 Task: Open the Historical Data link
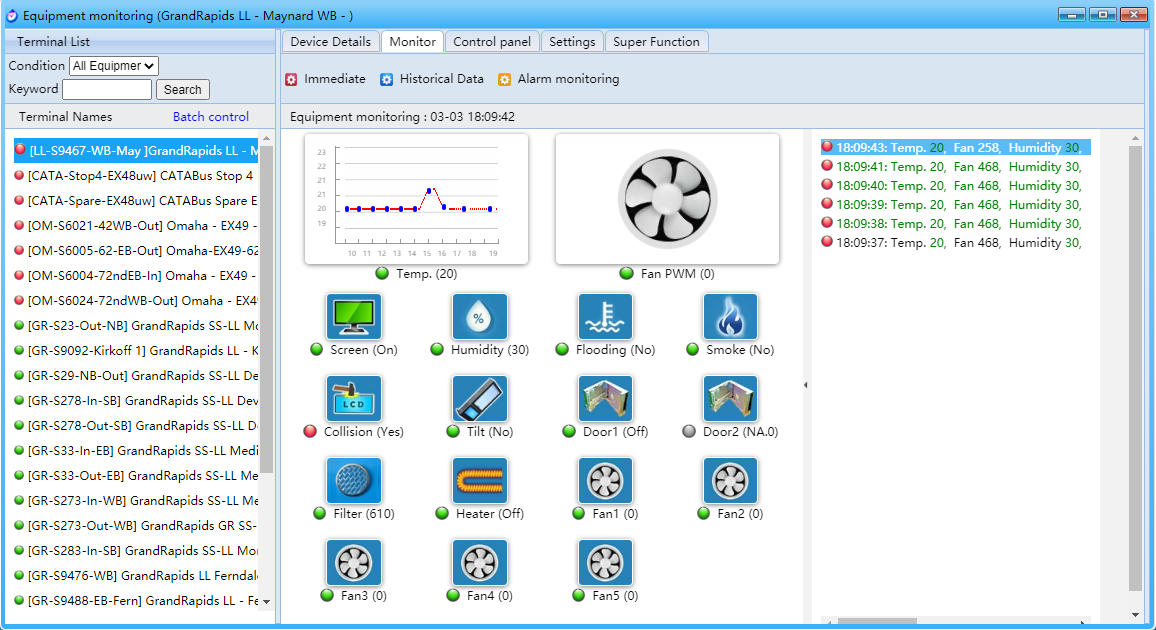coord(442,79)
